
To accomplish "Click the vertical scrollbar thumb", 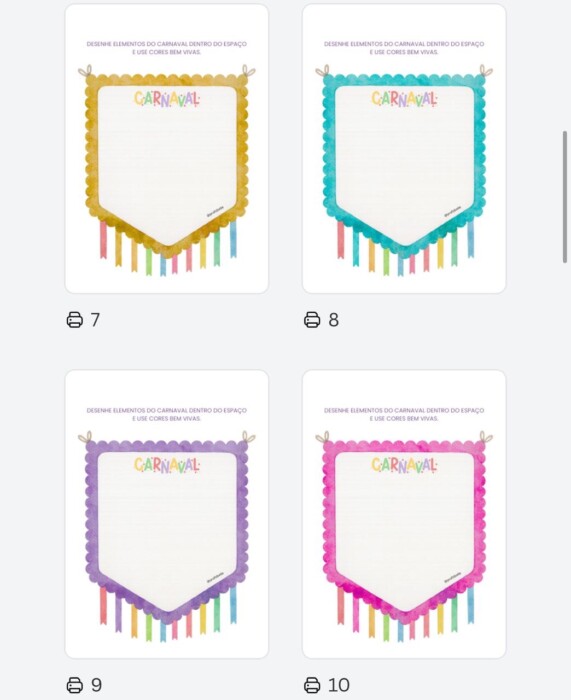I will [565, 197].
